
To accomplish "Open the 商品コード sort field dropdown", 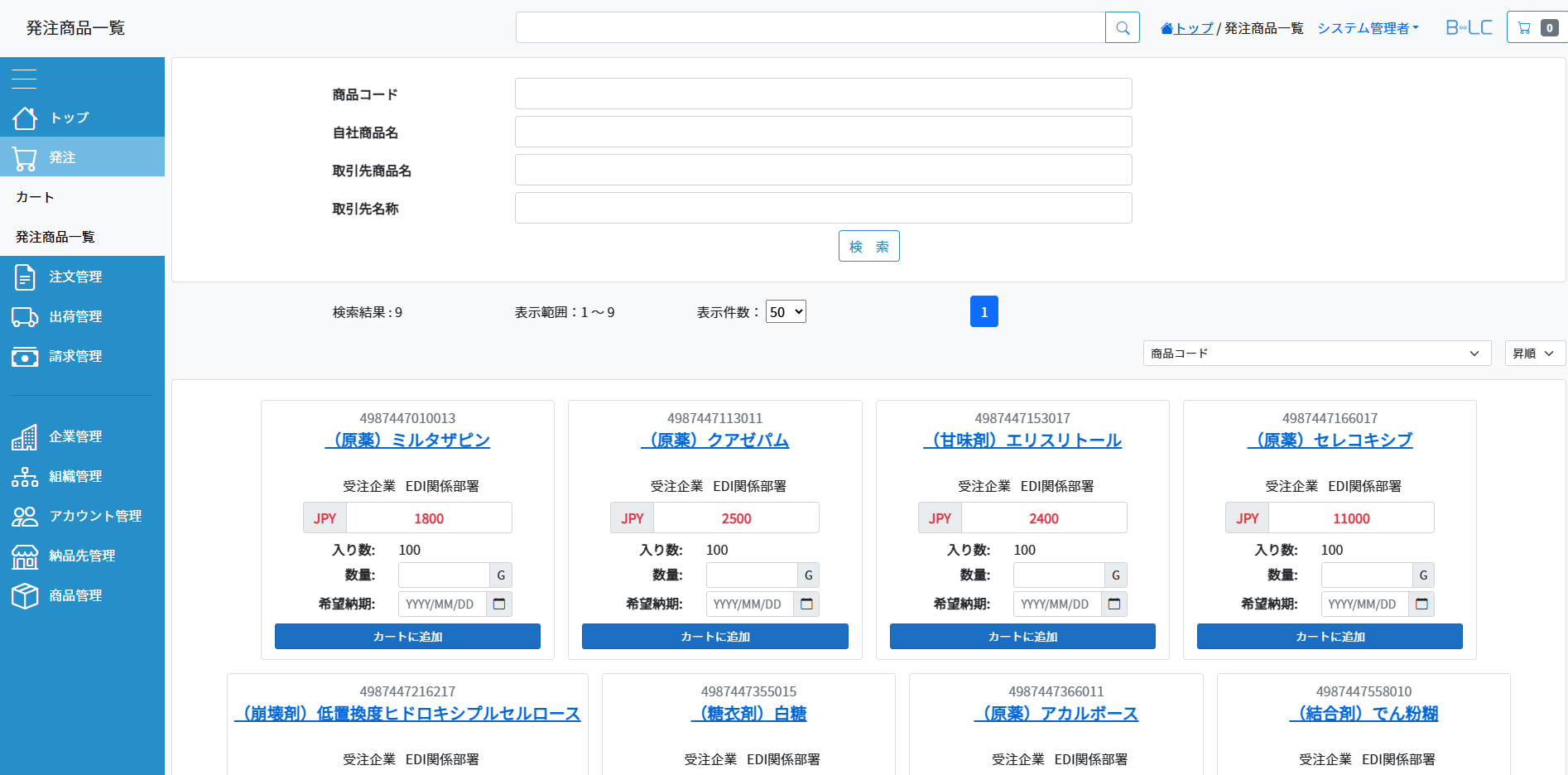I will (1316, 354).
